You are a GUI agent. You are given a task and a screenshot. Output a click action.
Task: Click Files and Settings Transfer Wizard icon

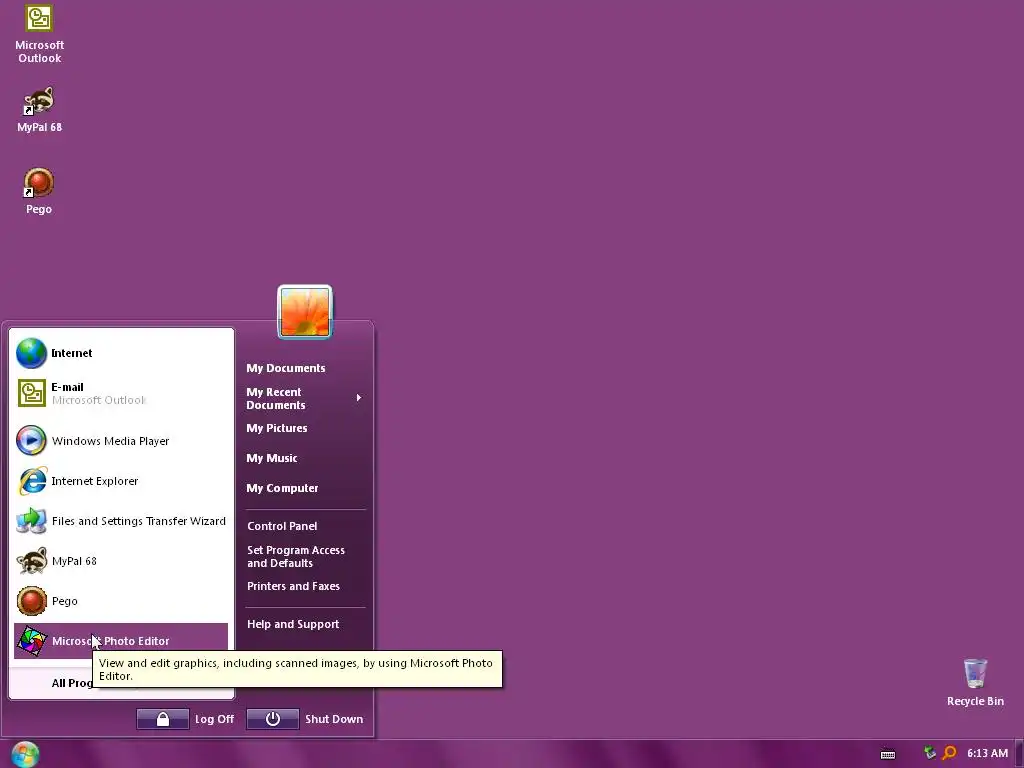[x=31, y=521]
